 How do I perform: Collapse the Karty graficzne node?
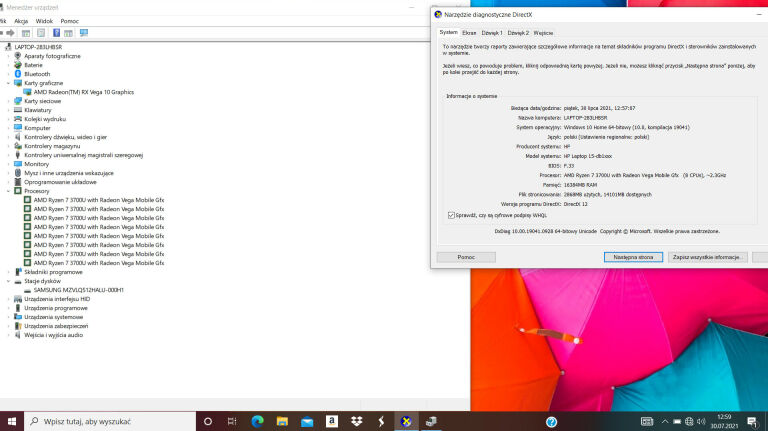tap(8, 82)
